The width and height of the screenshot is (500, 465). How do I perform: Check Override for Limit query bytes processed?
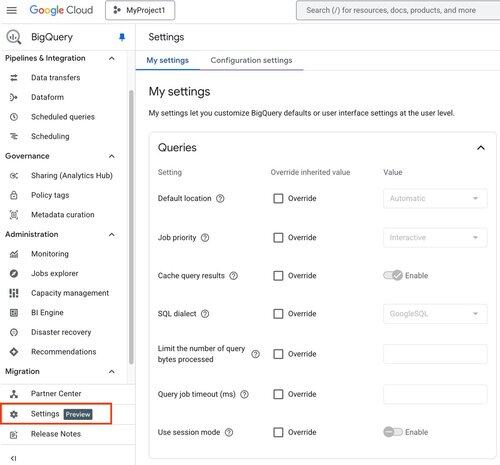point(278,354)
